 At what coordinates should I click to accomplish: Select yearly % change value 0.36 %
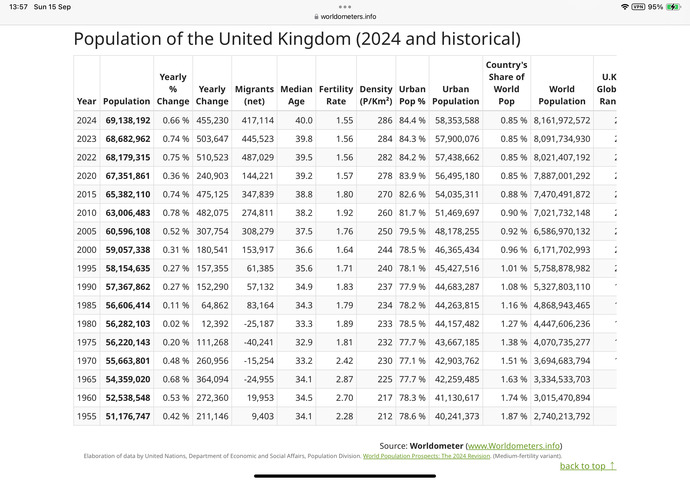click(176, 176)
